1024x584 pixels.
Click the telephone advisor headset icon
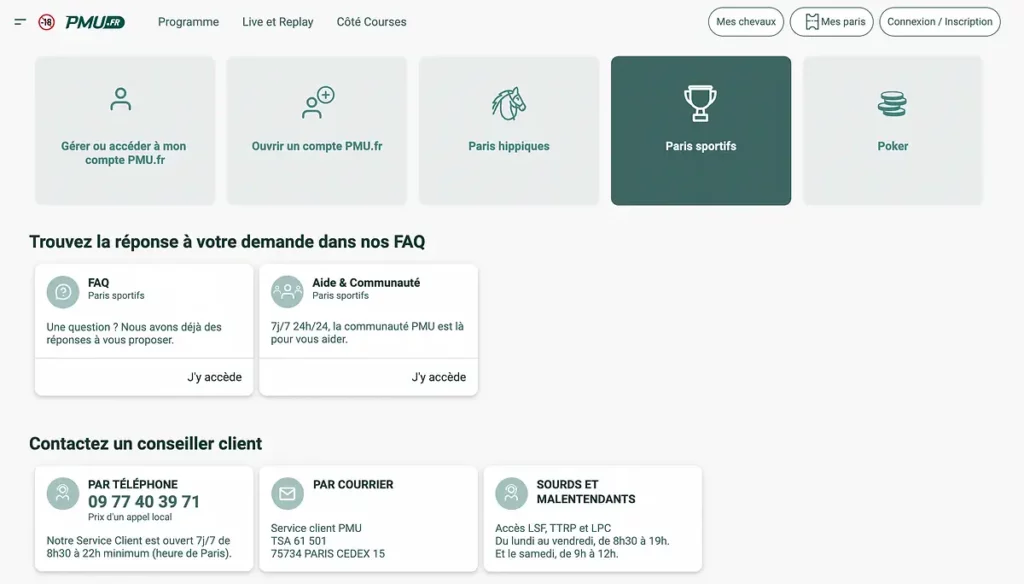pyautogui.click(x=63, y=494)
